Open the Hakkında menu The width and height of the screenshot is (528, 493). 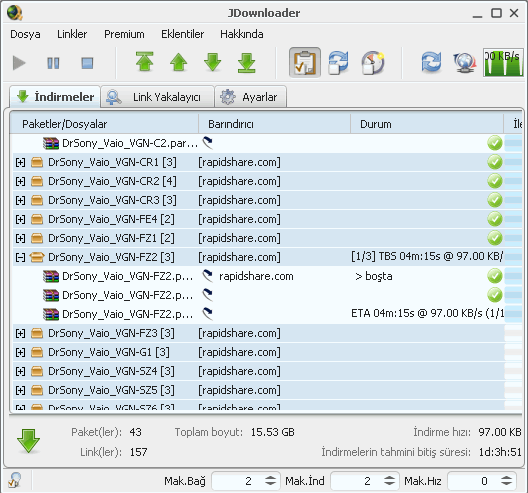coord(242,34)
